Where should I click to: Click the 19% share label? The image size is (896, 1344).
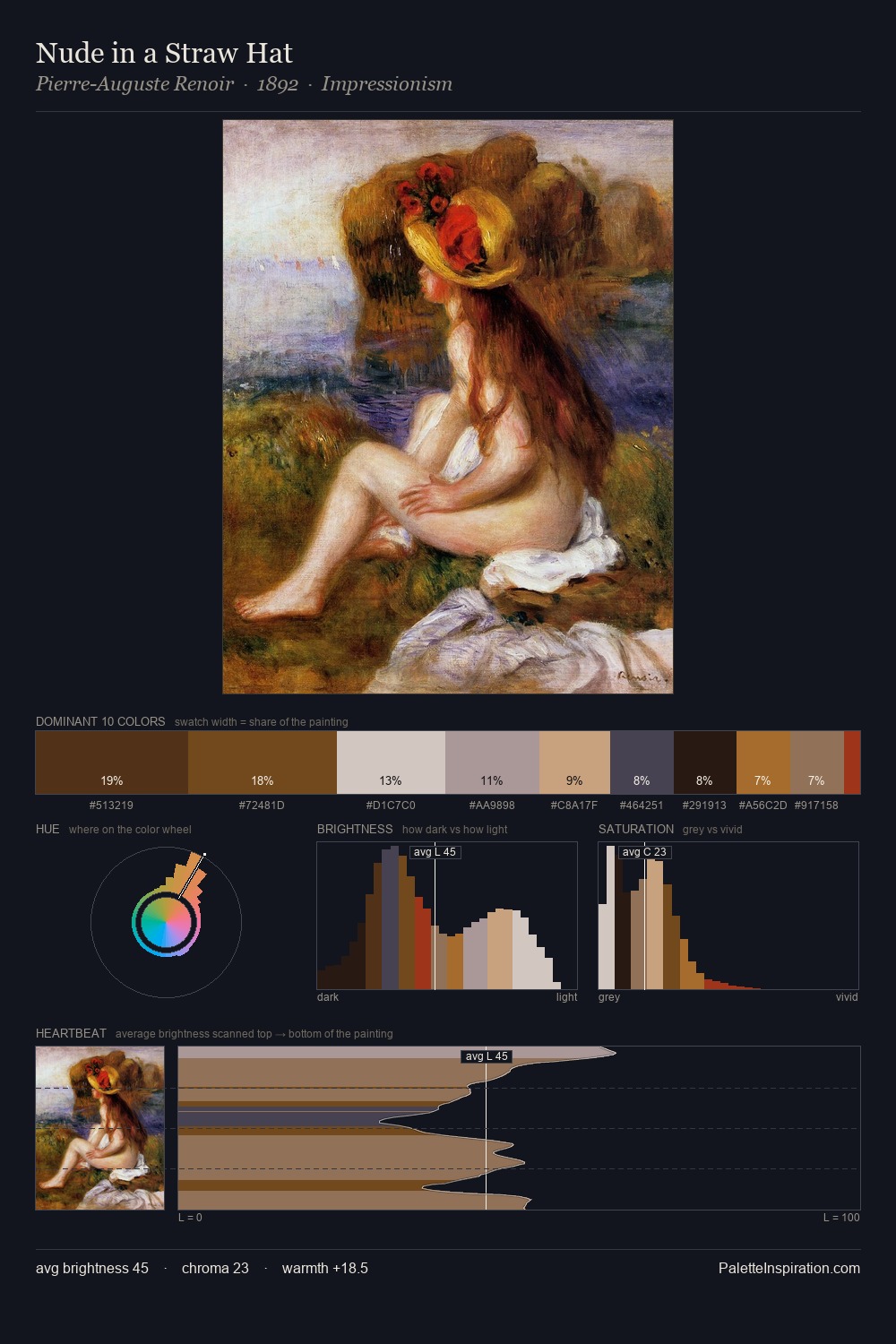click(112, 780)
